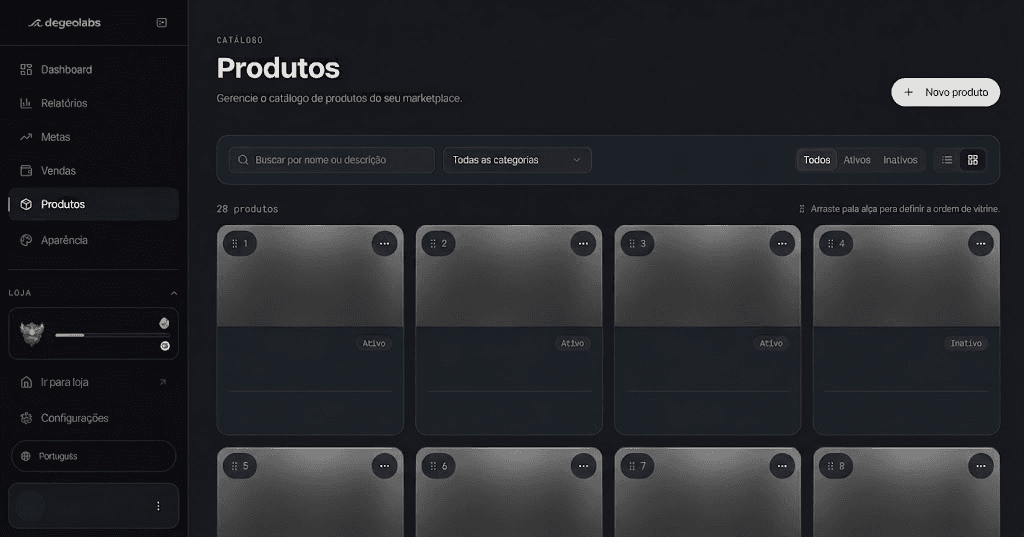The width and height of the screenshot is (1024, 537).
Task: Click the Ir para loja house icon
Action: pos(26,382)
